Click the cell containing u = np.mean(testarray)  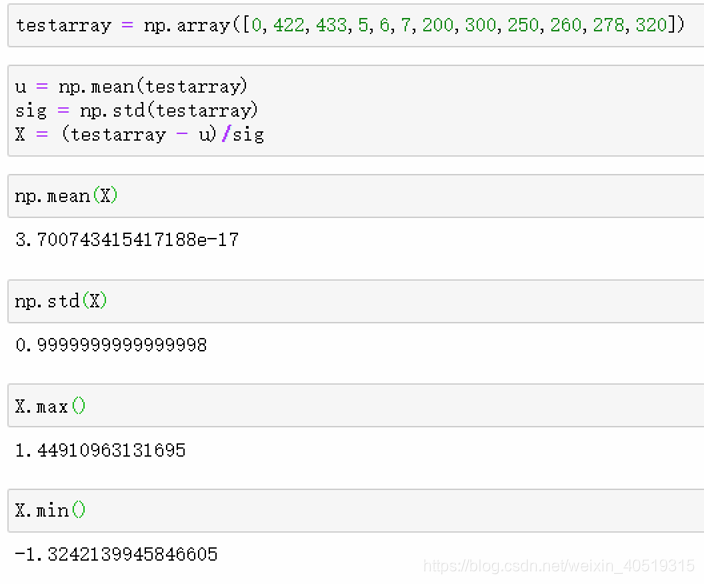point(356,110)
